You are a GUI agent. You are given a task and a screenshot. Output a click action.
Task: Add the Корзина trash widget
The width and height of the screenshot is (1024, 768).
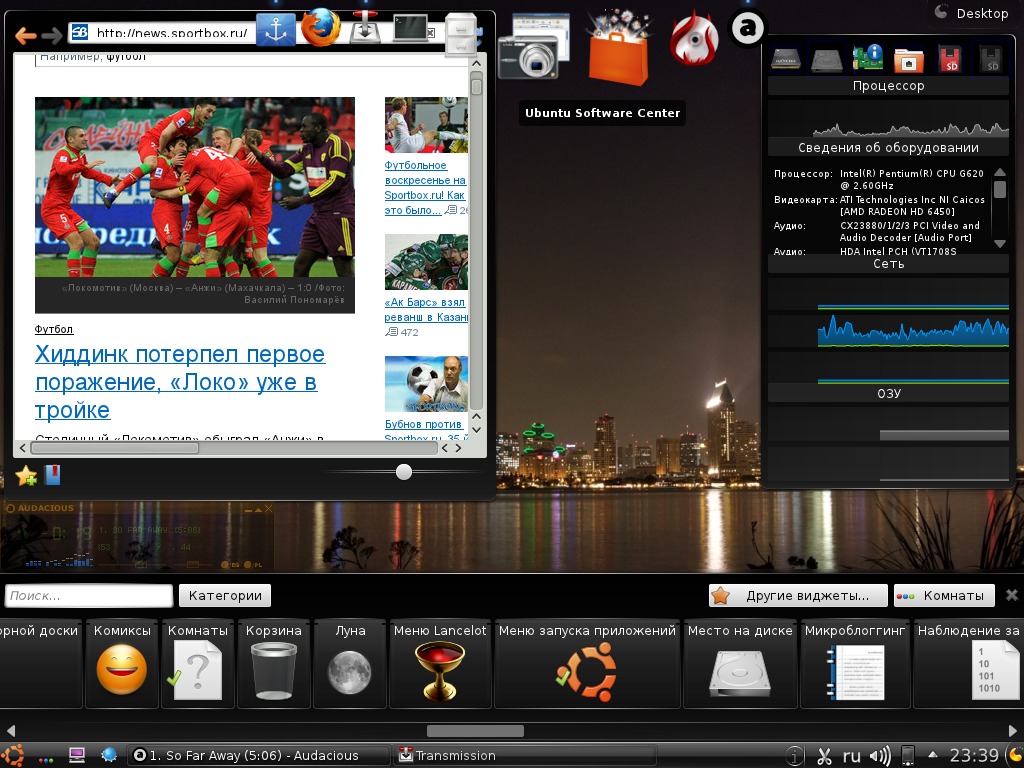click(x=274, y=664)
